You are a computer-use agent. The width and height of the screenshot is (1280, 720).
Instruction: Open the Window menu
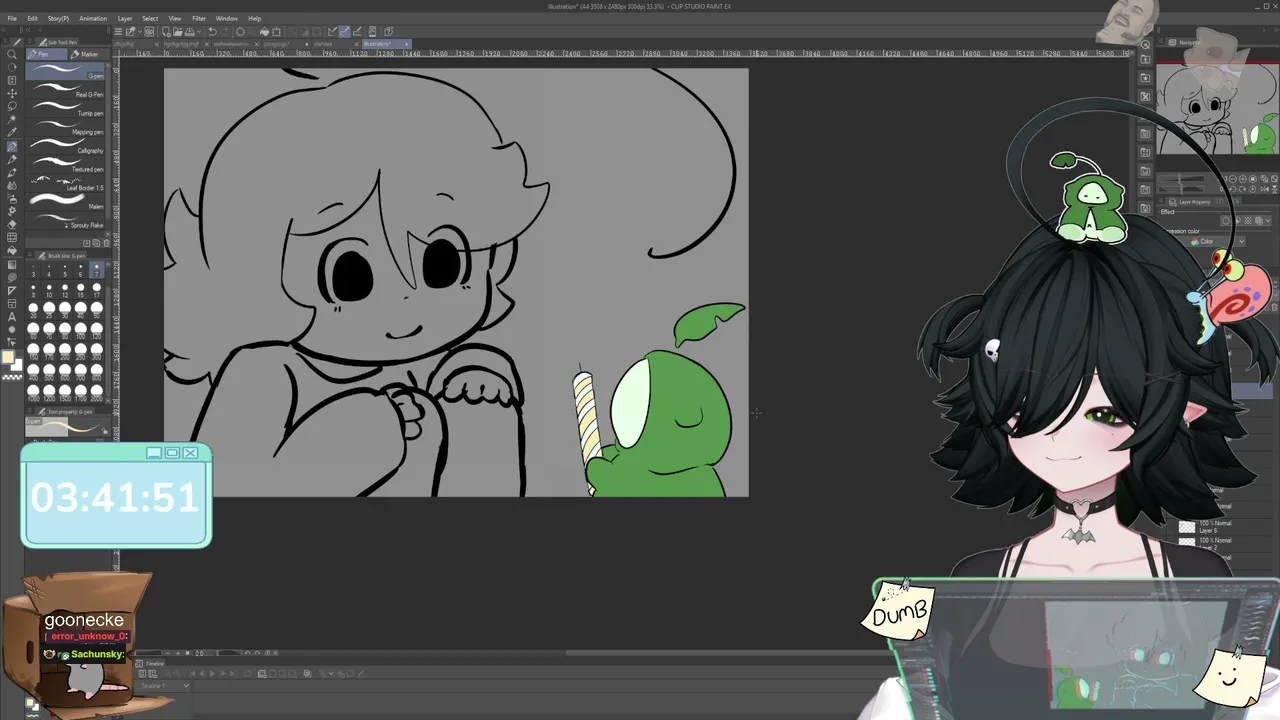point(227,18)
